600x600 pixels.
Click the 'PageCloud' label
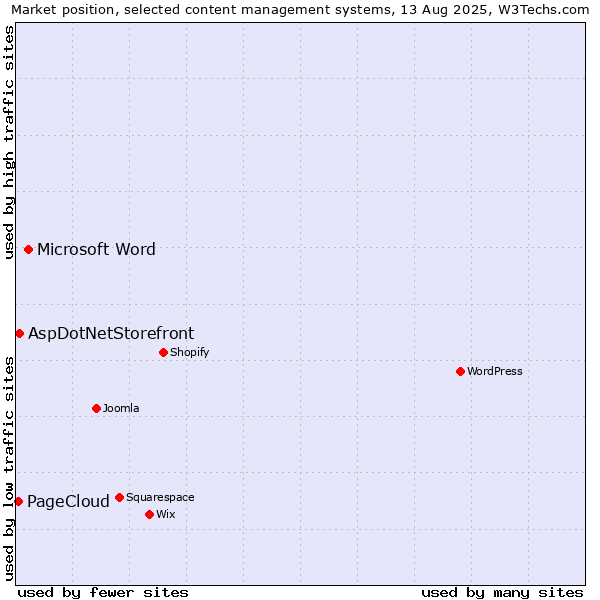(68, 501)
